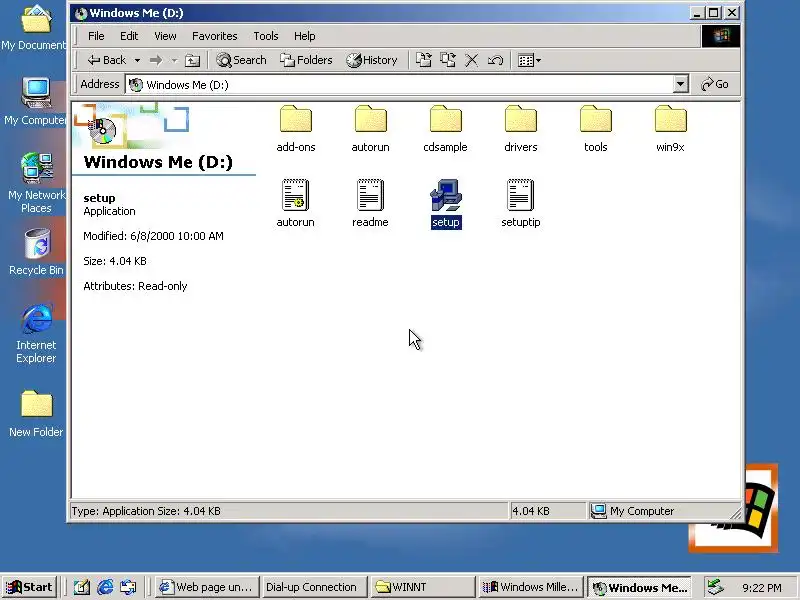Open the Views dropdown button
The height and width of the screenshot is (600, 800).
point(529,60)
